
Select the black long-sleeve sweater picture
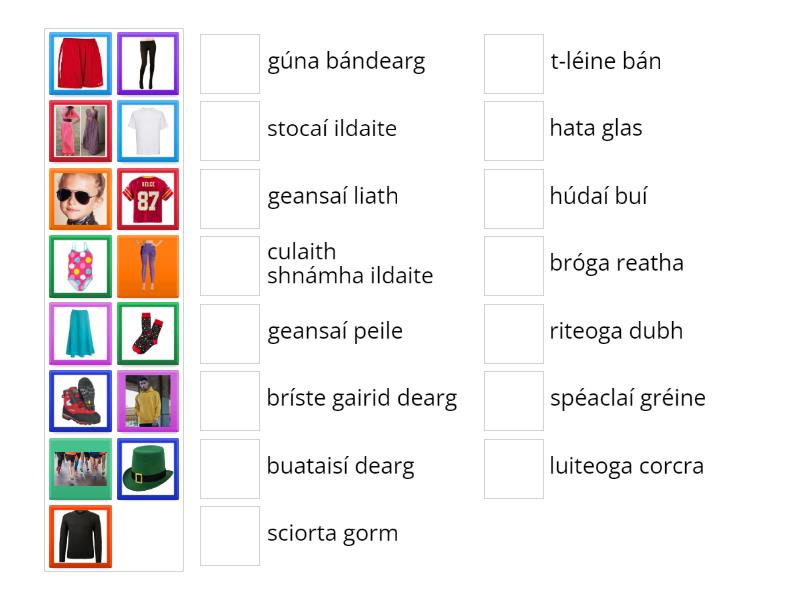pyautogui.click(x=81, y=536)
